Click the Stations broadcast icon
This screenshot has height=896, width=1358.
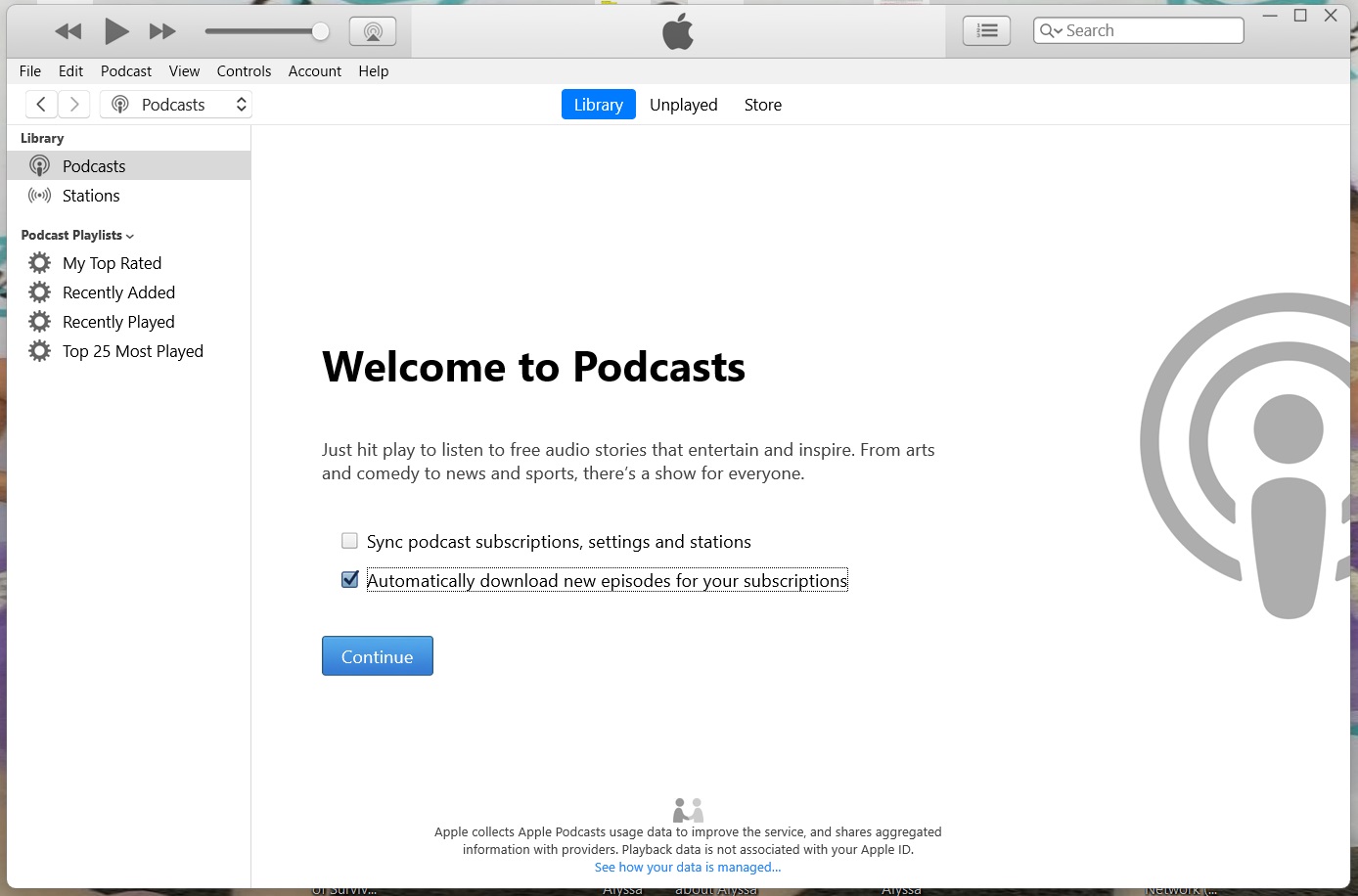click(x=39, y=196)
